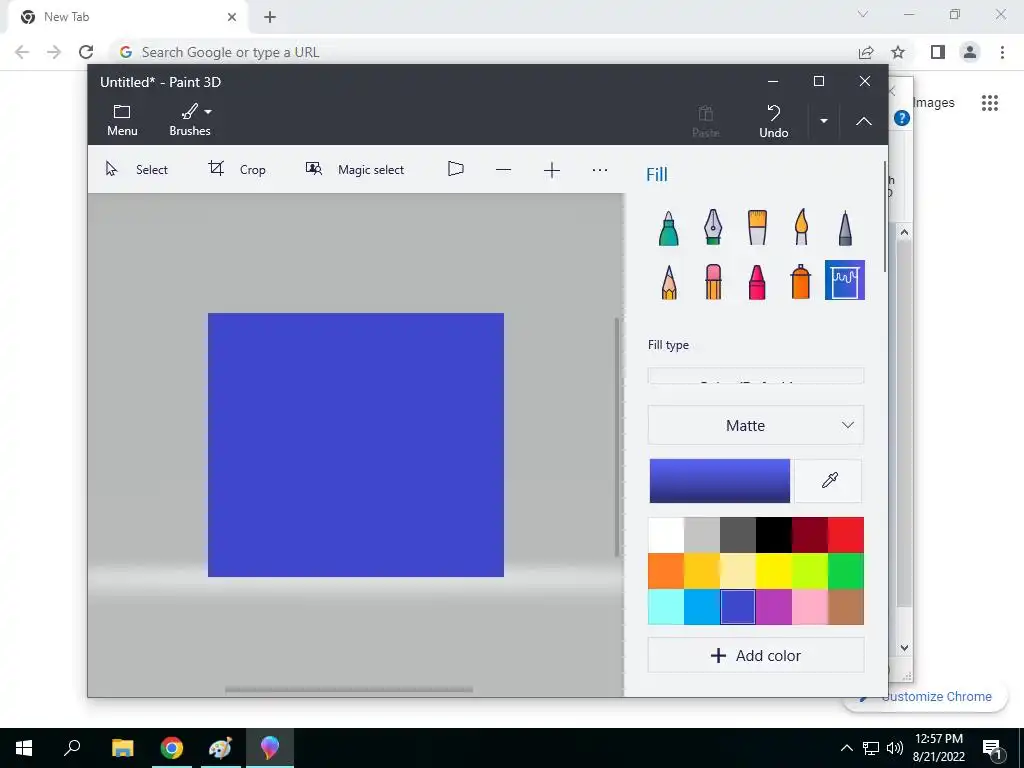The width and height of the screenshot is (1024, 768).
Task: Open the Brushes tool tab
Action: pos(189,120)
